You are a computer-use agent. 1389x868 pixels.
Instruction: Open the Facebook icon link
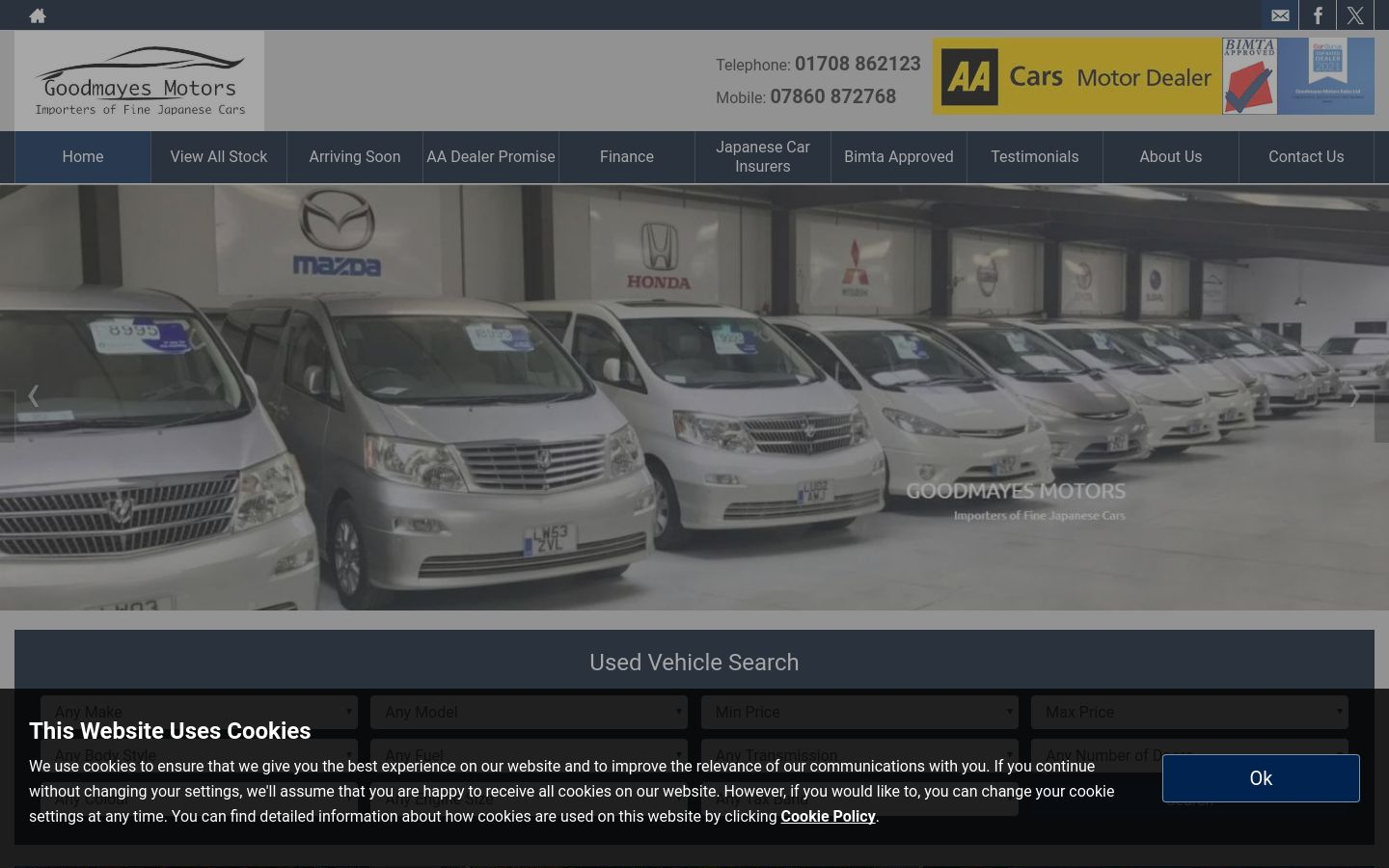click(x=1318, y=15)
